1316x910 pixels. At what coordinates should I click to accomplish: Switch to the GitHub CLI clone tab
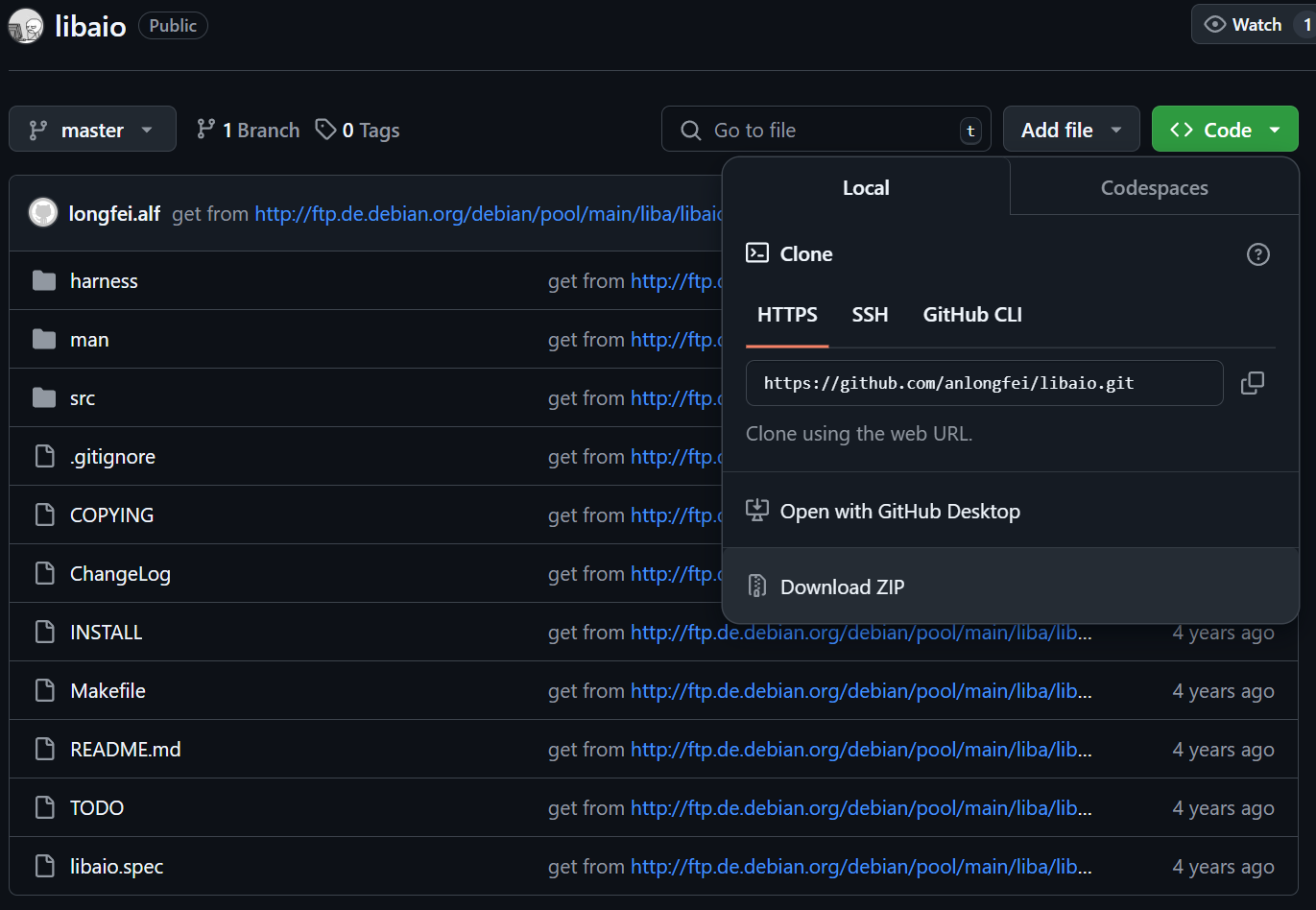click(972, 315)
